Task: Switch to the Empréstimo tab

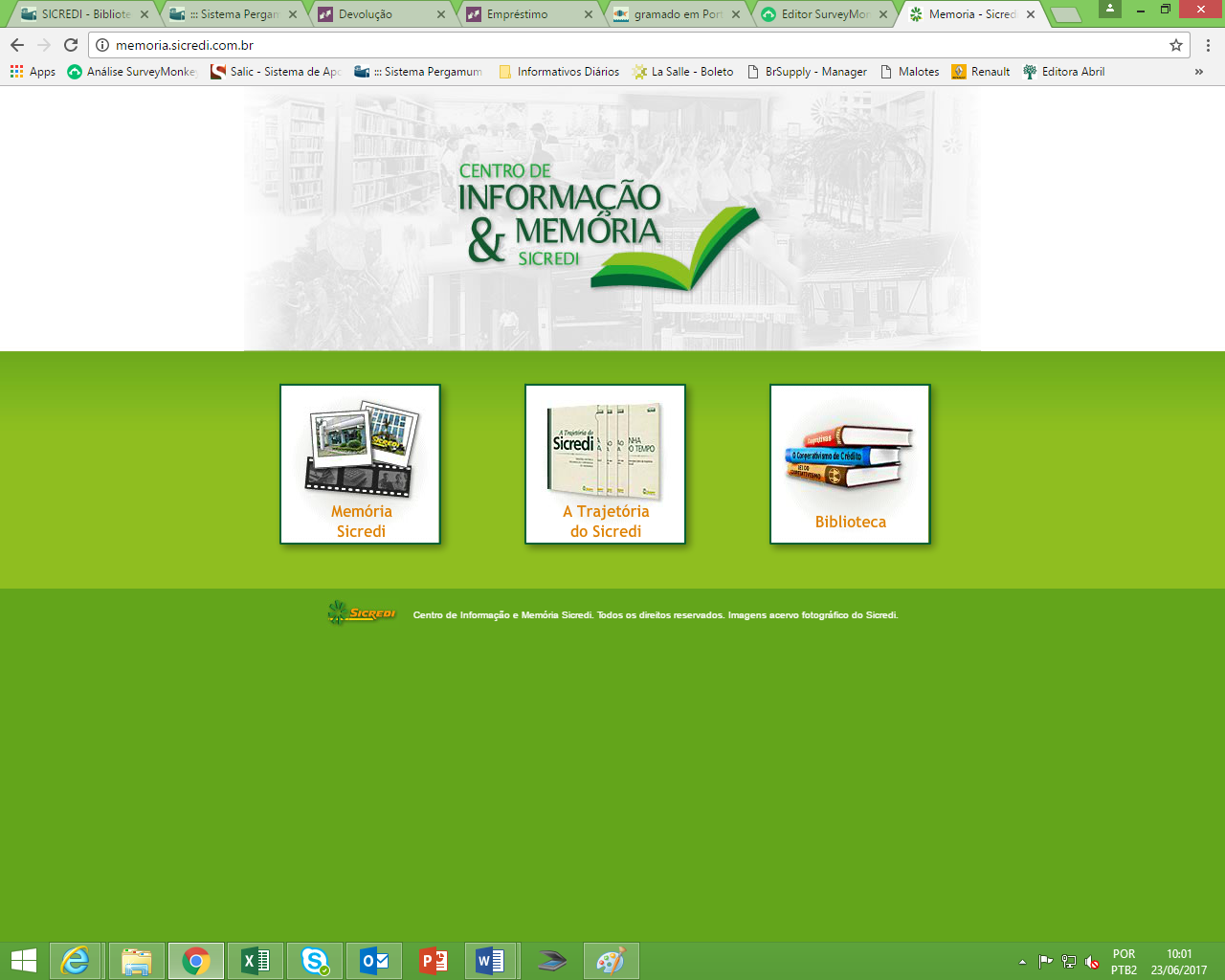Action: pos(522,14)
